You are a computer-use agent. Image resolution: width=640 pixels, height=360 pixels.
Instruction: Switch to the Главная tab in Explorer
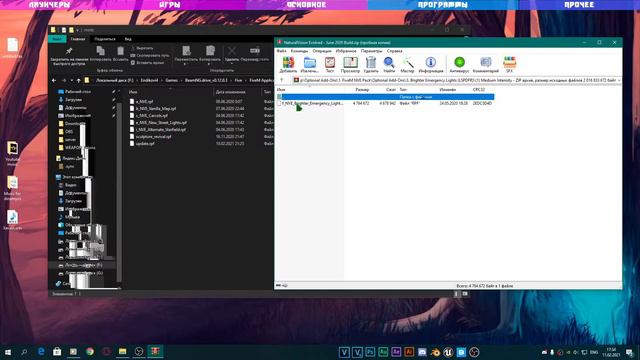[78, 39]
